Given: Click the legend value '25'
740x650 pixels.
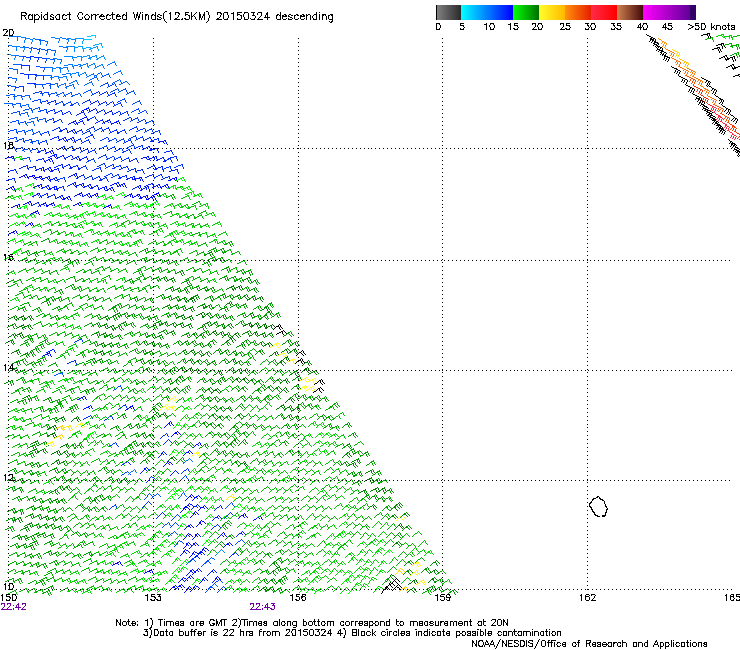Looking at the screenshot, I should click(x=565, y=26).
